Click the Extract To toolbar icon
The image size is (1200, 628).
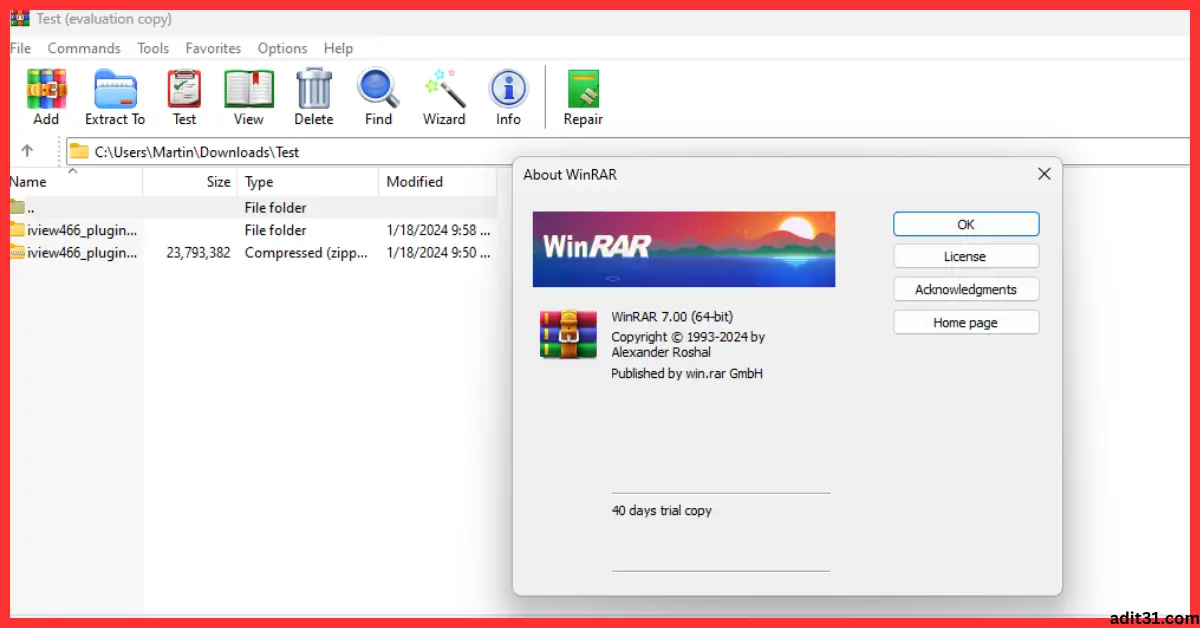click(x=115, y=89)
